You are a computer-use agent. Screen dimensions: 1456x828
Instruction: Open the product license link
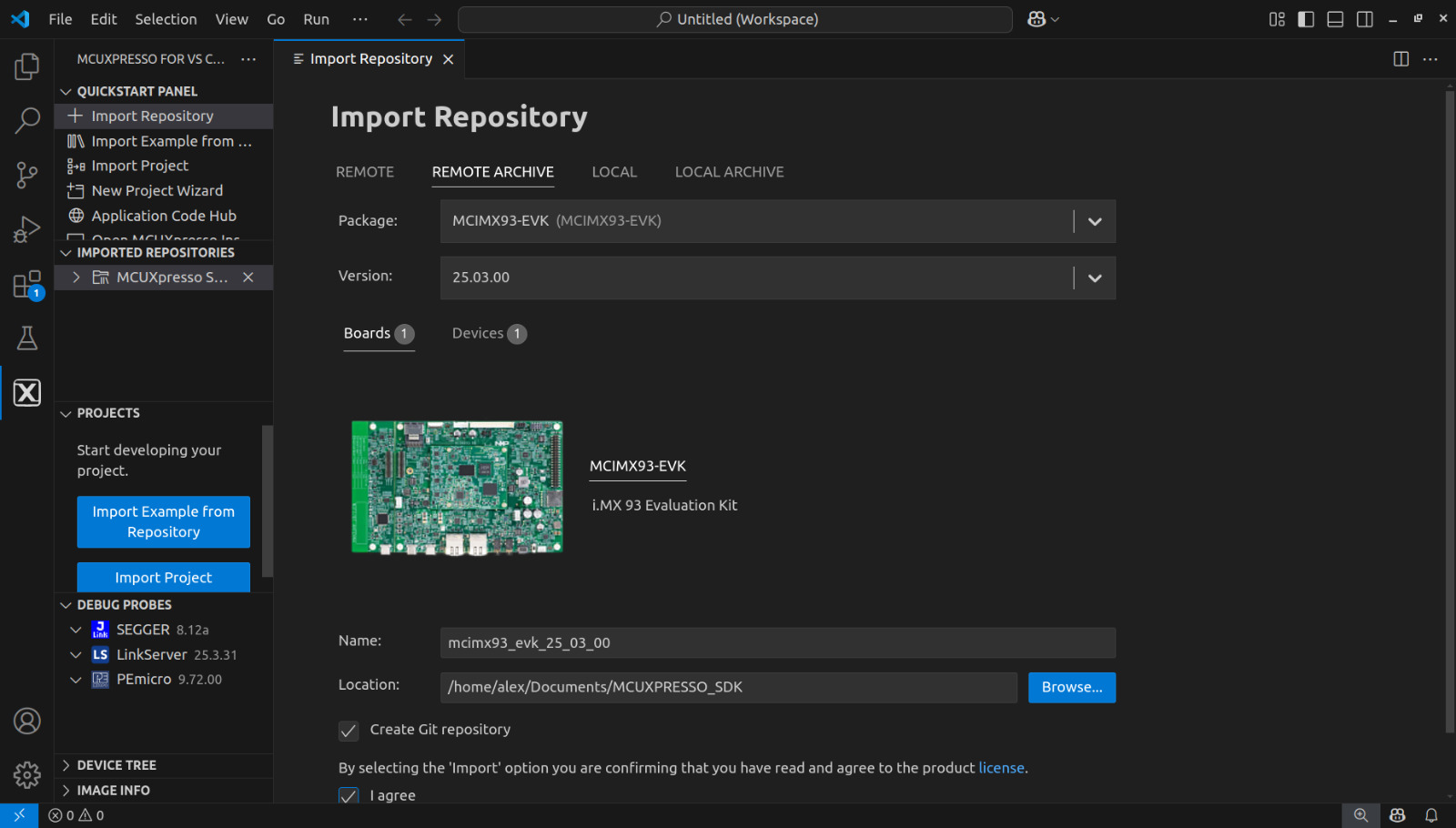(1001, 768)
